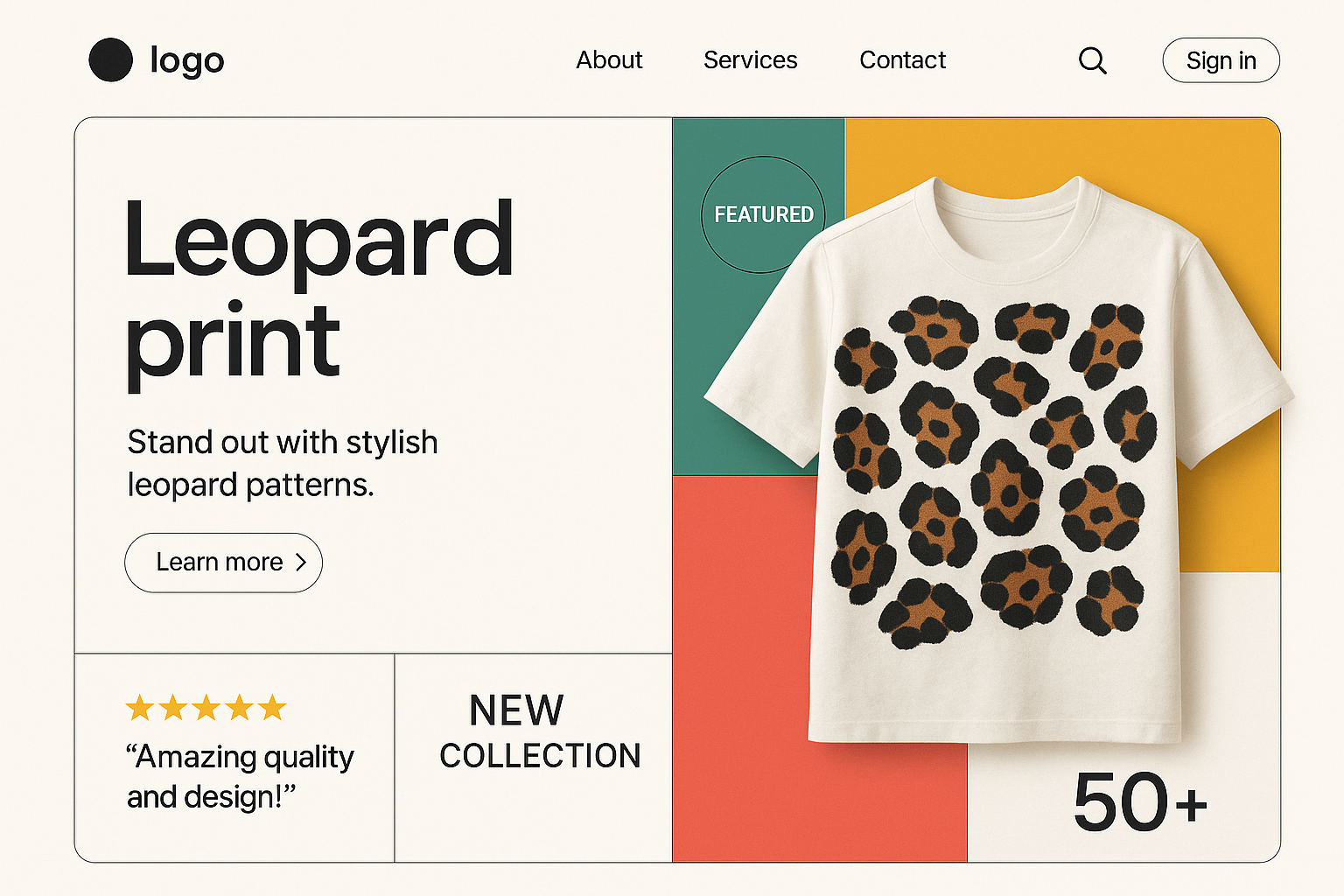Click the black circle logo icon
The image size is (1344, 896).
coord(111,60)
